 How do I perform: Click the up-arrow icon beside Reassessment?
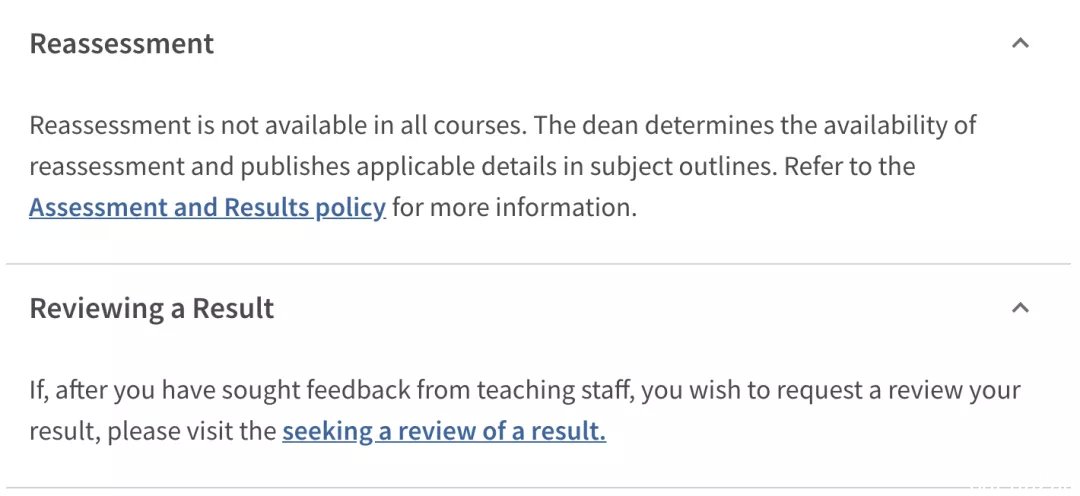(x=1020, y=43)
